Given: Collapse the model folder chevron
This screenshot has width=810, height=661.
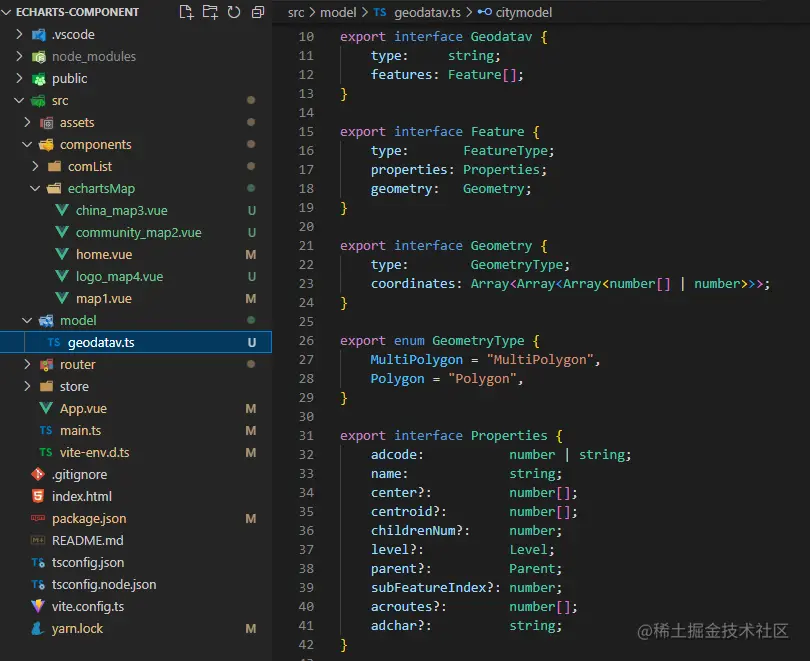Looking at the screenshot, I should (x=27, y=320).
